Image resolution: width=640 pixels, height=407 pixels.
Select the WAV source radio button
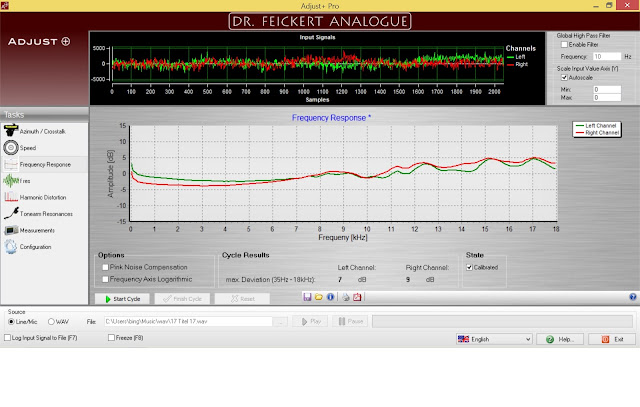click(x=51, y=322)
